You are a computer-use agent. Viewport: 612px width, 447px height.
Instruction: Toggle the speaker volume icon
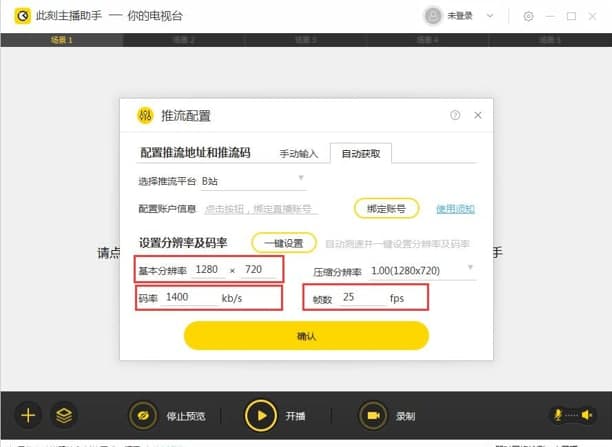point(587,415)
